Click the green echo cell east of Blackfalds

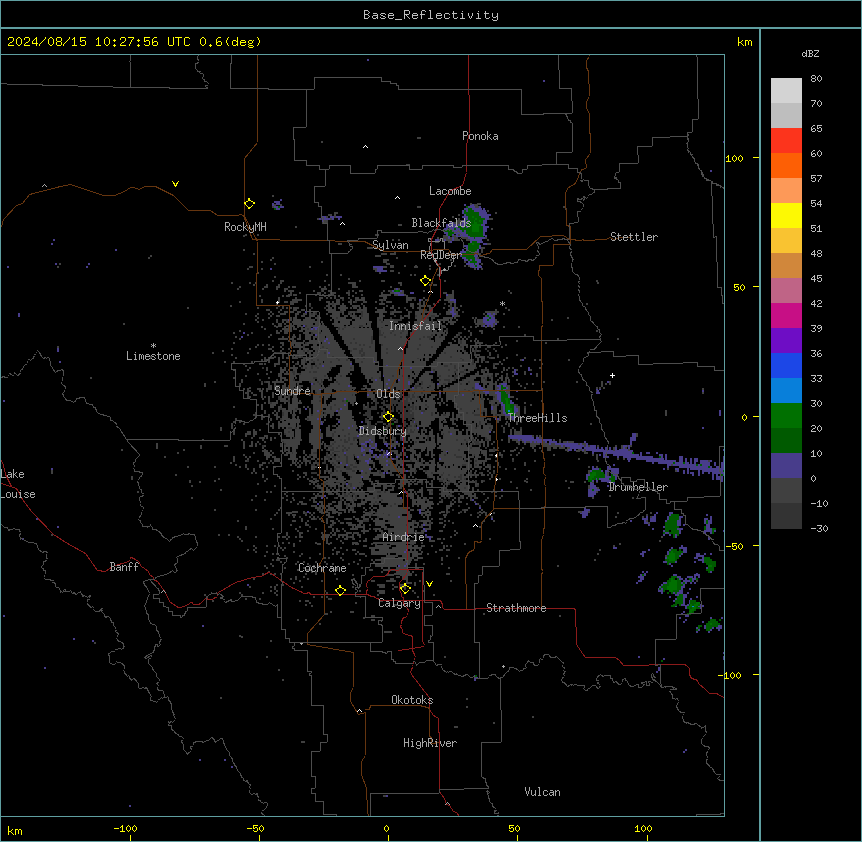tap(475, 223)
